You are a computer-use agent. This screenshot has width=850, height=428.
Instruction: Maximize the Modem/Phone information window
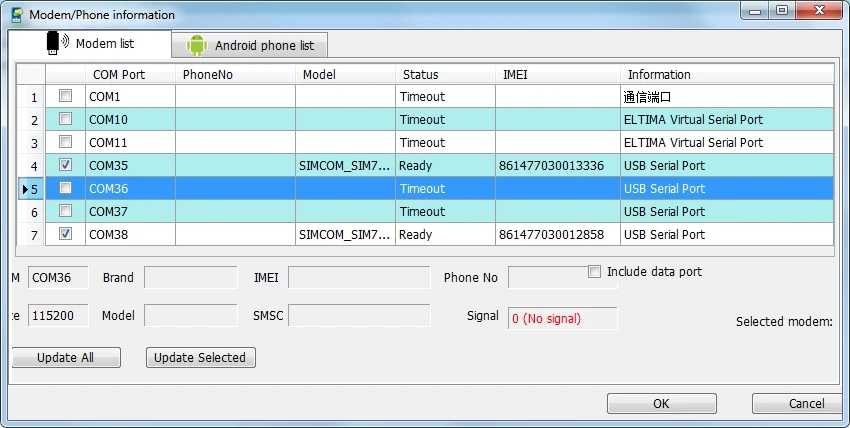pyautogui.click(x=782, y=10)
